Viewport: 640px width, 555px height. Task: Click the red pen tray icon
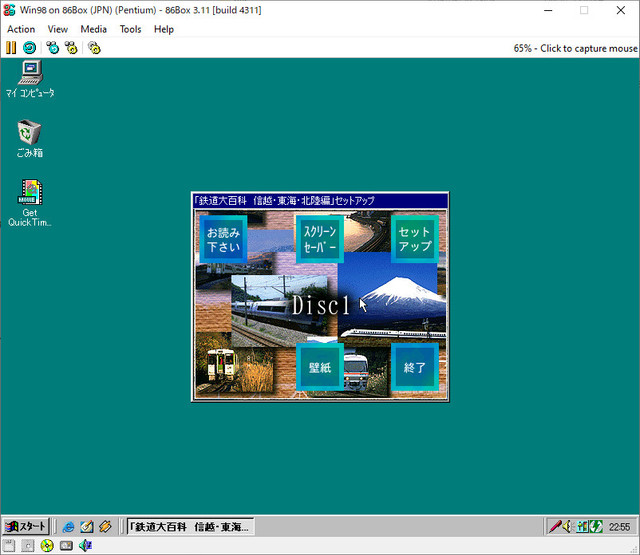[555, 526]
